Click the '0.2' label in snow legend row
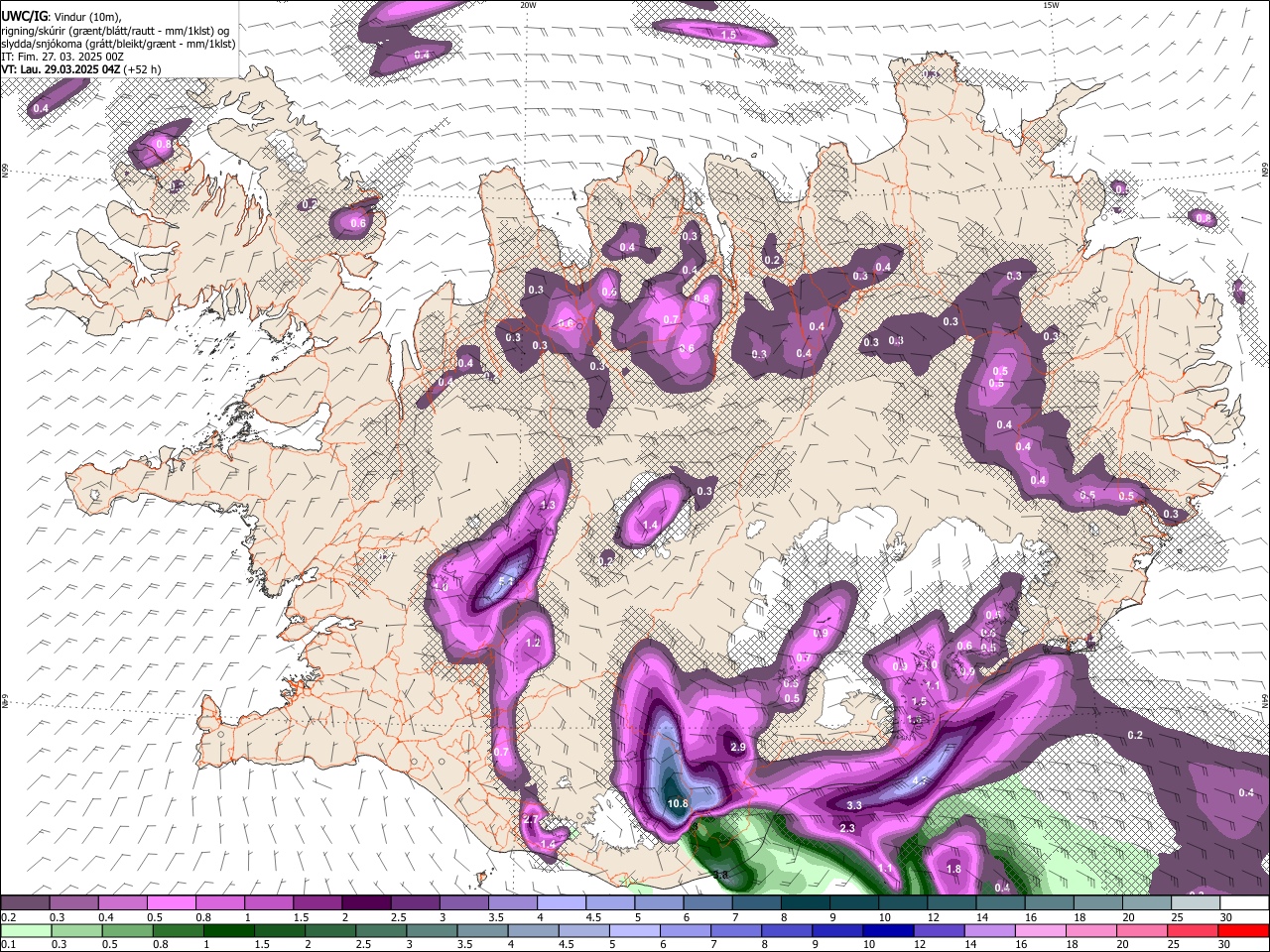The width and height of the screenshot is (1270, 952). pos(8,917)
